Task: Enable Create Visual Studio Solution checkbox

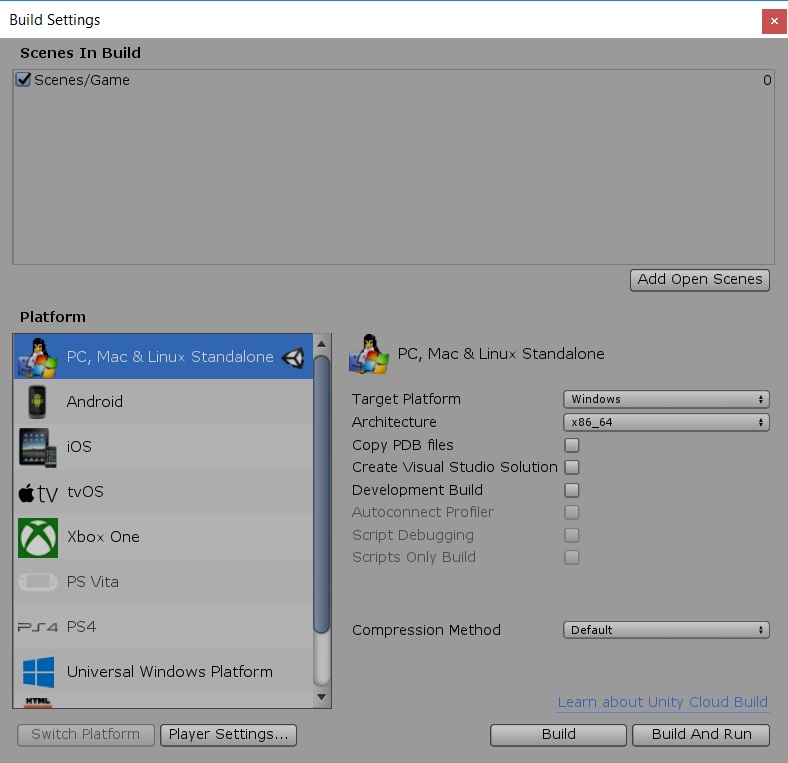Action: [571, 467]
